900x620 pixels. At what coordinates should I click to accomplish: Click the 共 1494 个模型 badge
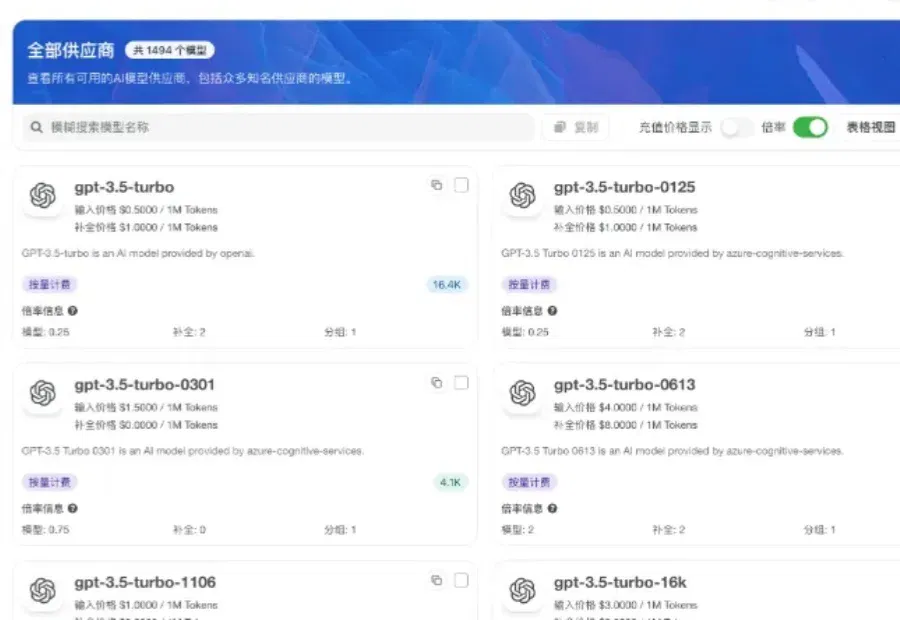tap(170, 51)
